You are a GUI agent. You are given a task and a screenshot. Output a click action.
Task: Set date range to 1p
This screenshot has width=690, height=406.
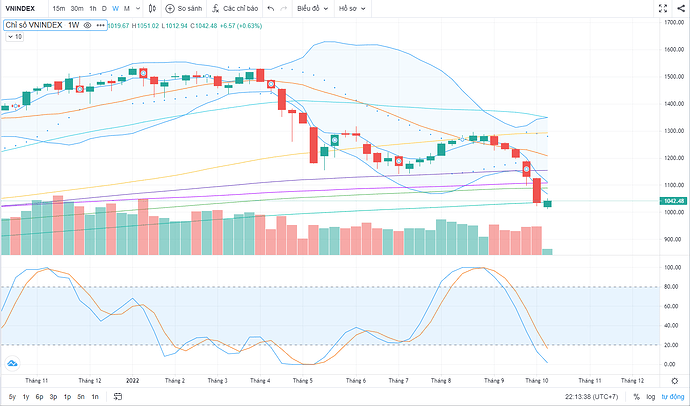point(67,397)
